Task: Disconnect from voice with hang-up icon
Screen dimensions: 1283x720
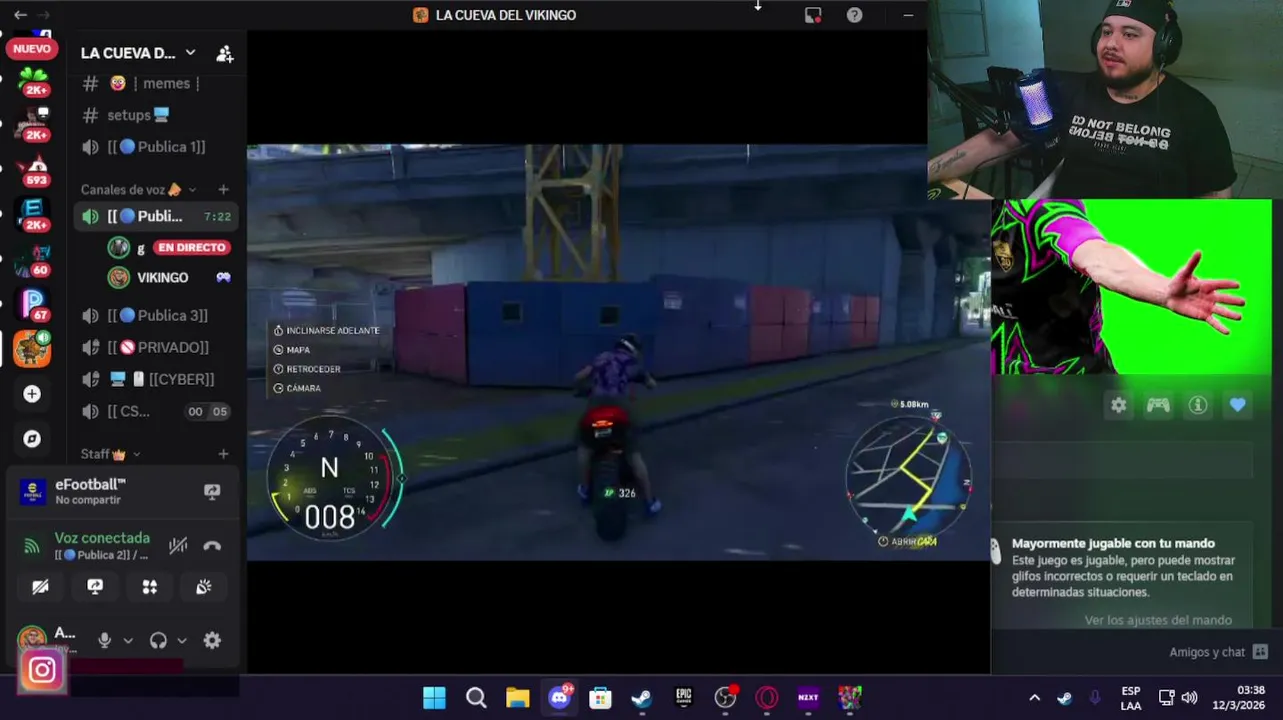Action: tap(212, 546)
